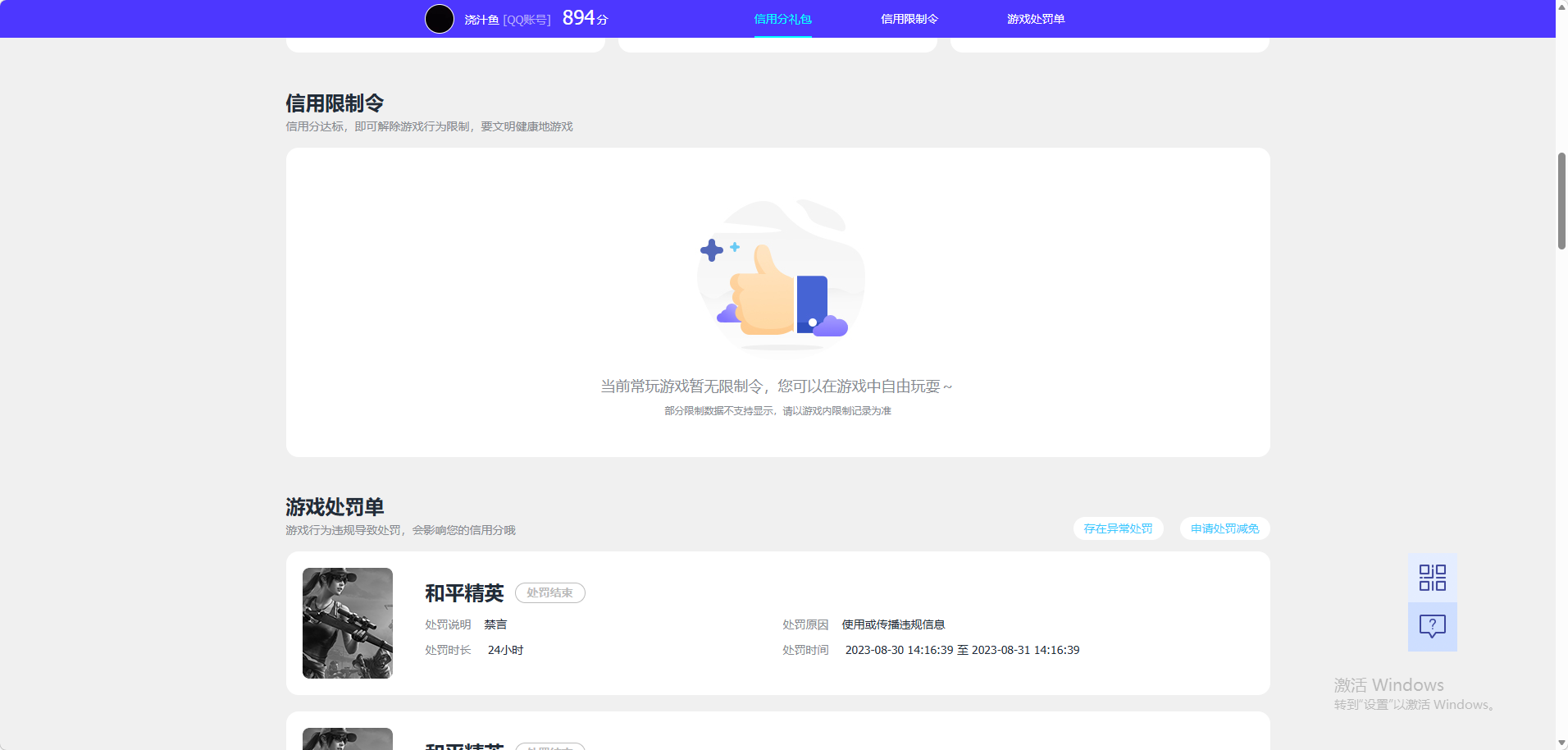Click the 游戏处罚单 section heading
This screenshot has width=1568, height=750.
(335, 507)
